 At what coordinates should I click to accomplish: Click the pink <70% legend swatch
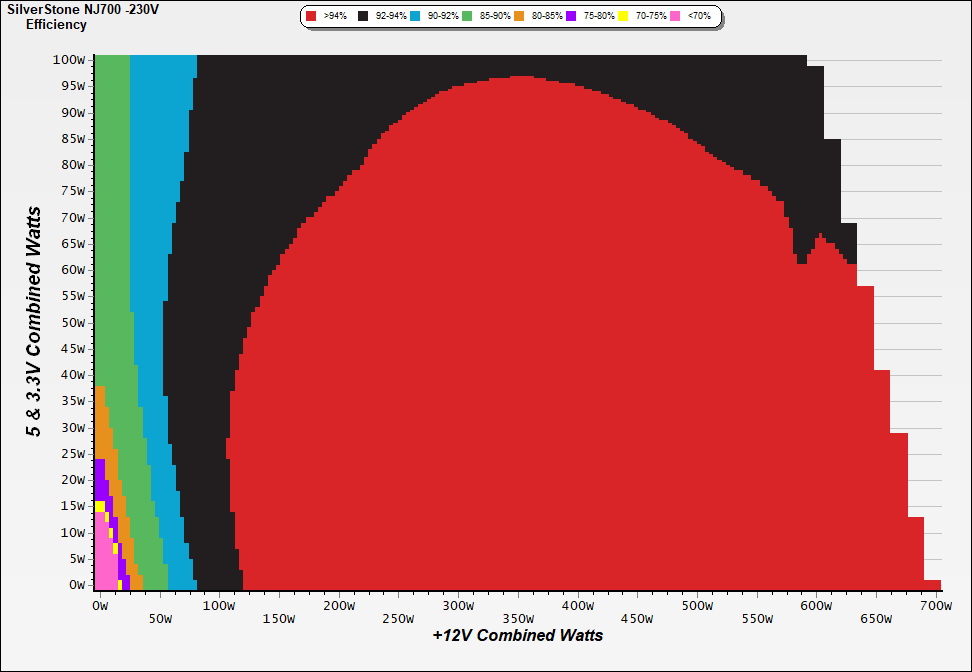click(x=676, y=17)
